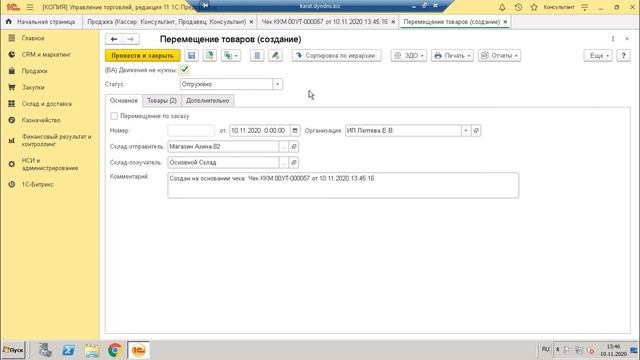Open Закупки section in the sidebar

point(33,87)
